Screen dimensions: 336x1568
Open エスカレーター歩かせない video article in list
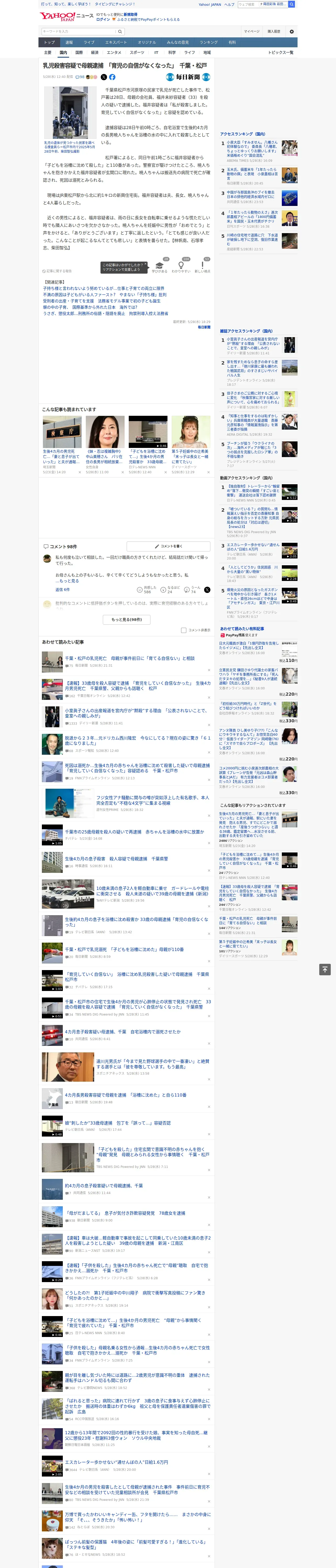(x=116, y=1462)
